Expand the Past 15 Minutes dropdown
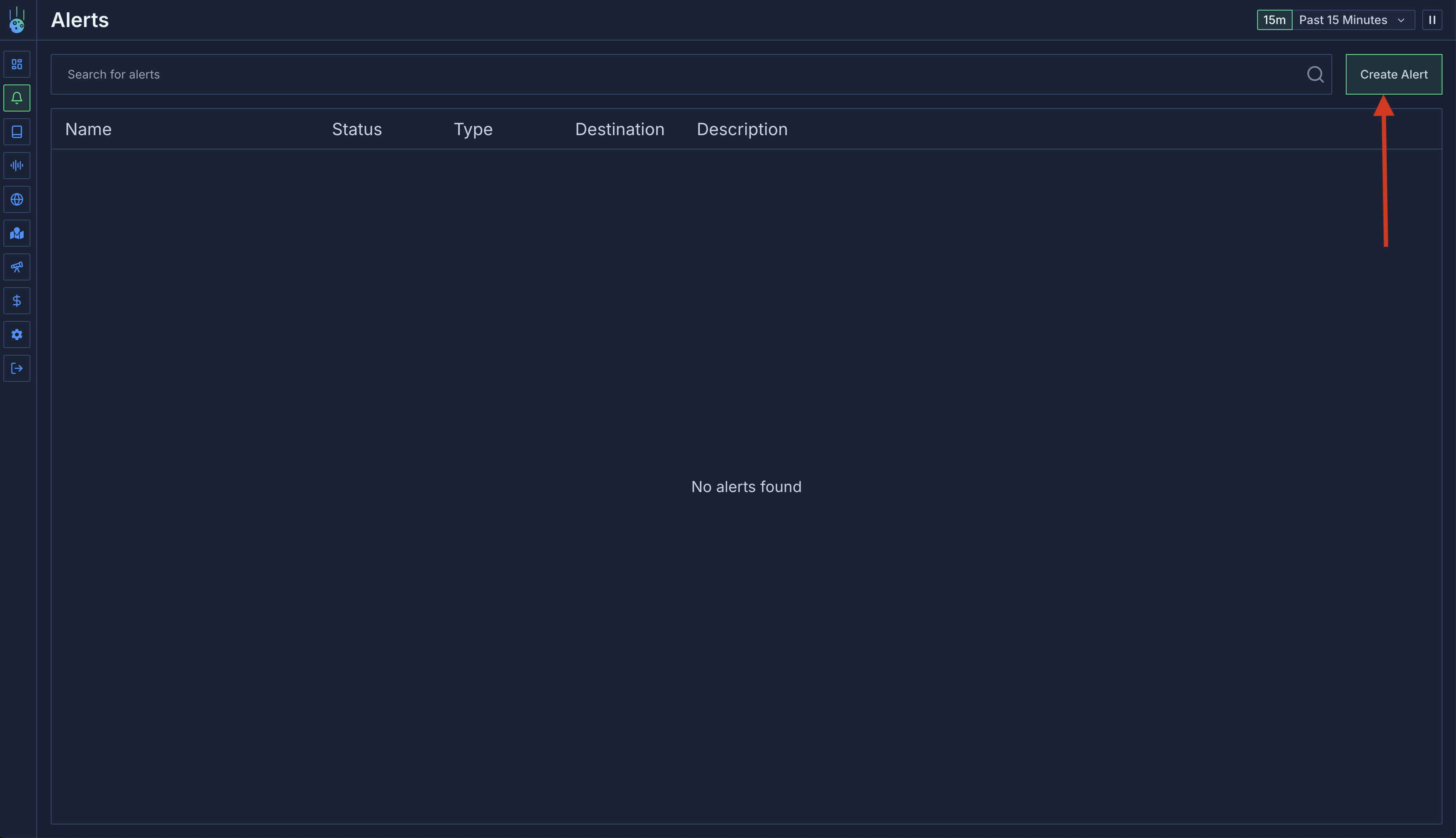This screenshot has height=838, width=1456. coord(1352,20)
